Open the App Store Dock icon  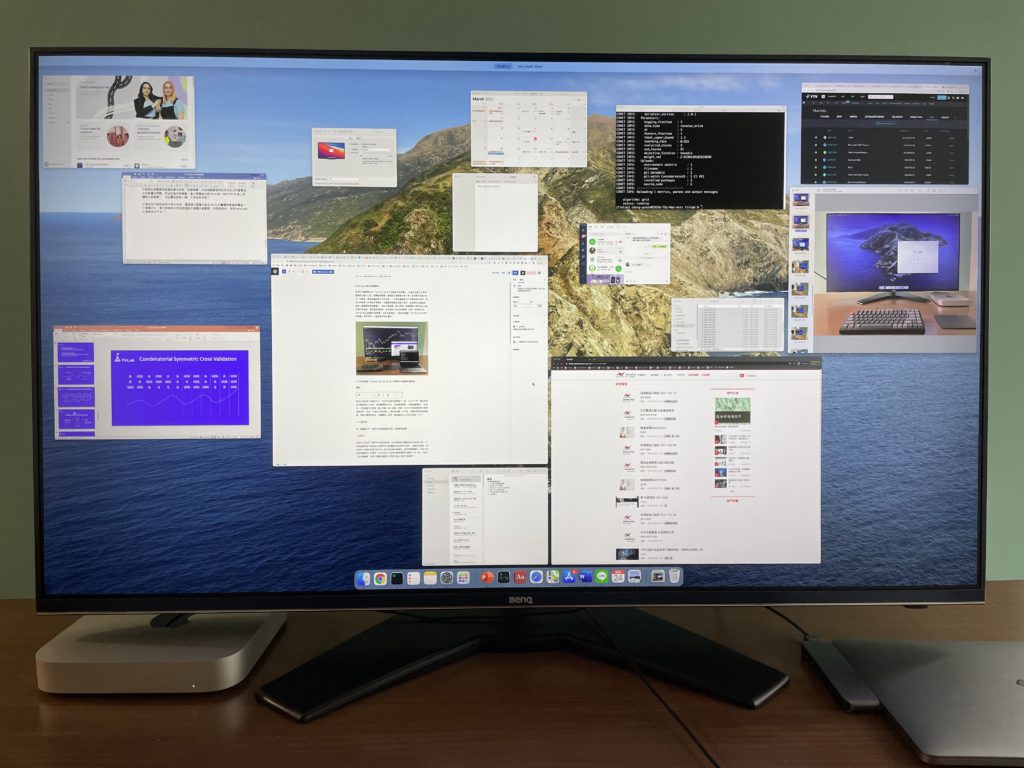pos(569,577)
